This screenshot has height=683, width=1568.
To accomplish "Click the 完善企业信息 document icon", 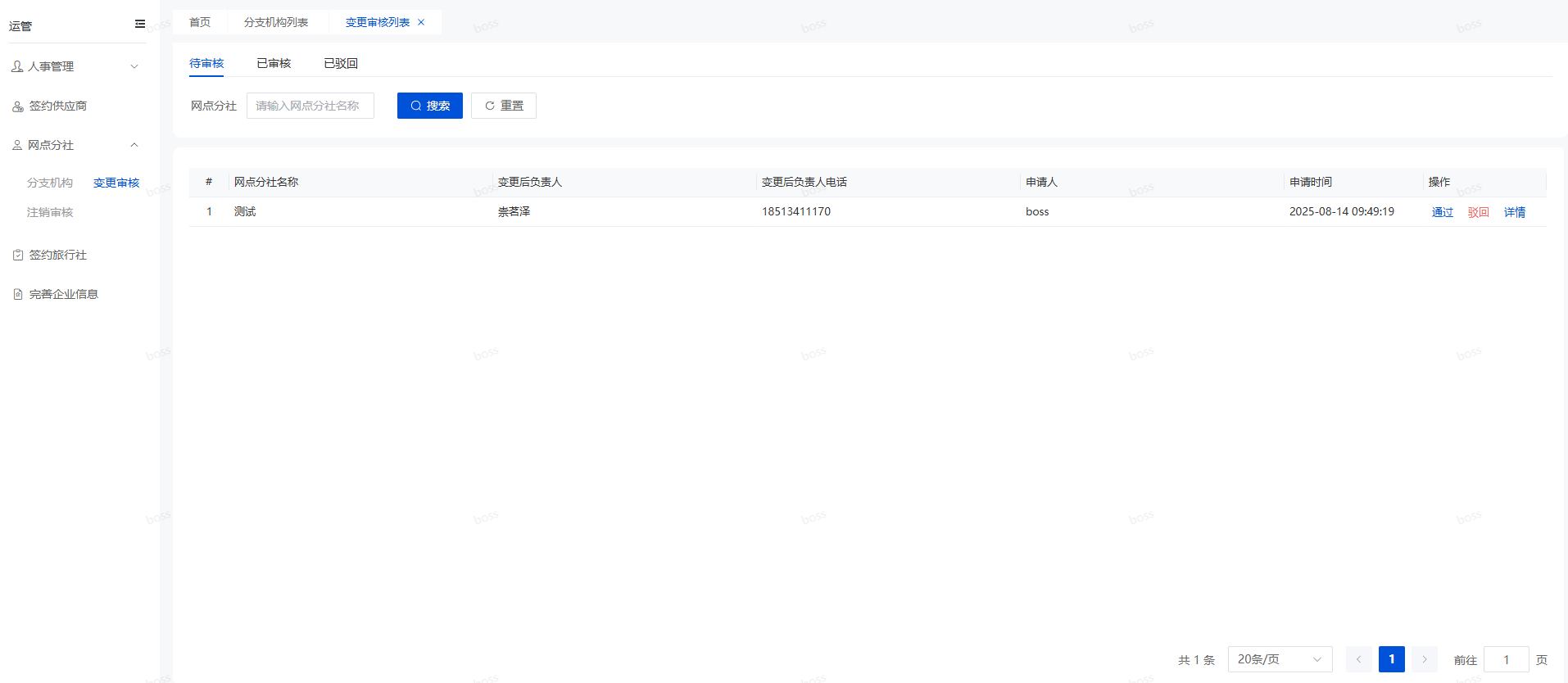I will pyautogui.click(x=17, y=294).
